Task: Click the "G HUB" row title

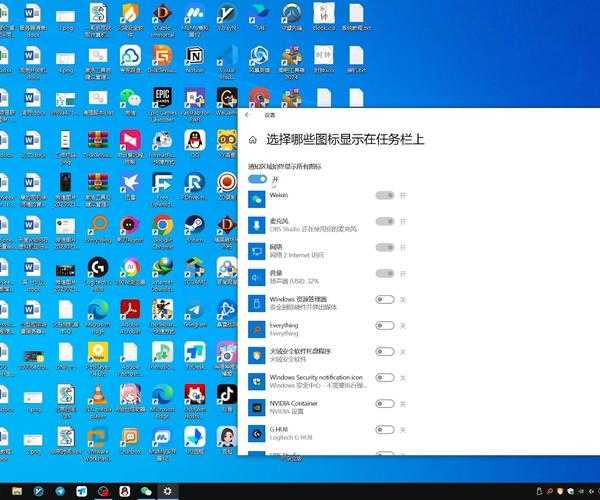Action: coord(279,429)
